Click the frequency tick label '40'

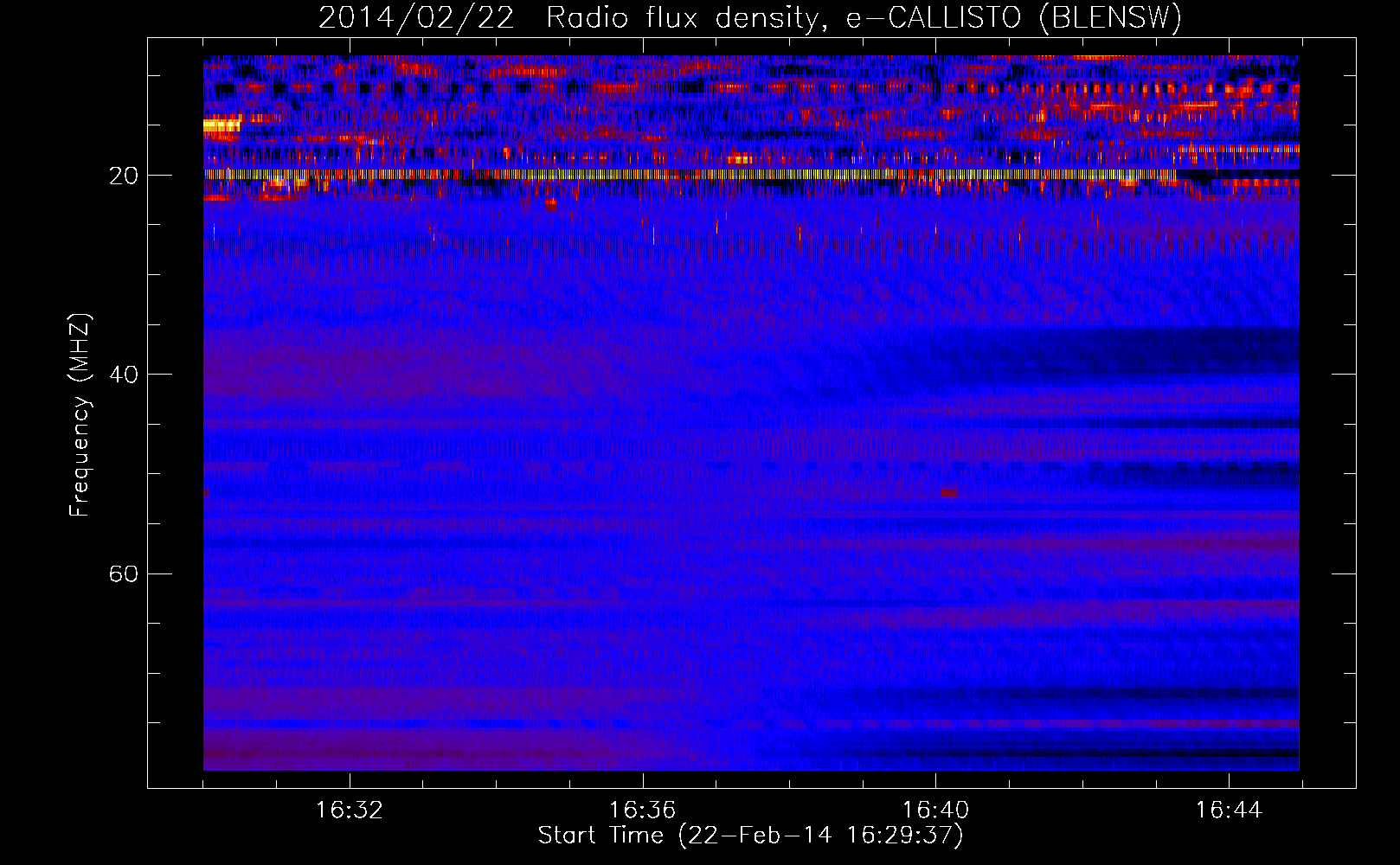click(124, 375)
